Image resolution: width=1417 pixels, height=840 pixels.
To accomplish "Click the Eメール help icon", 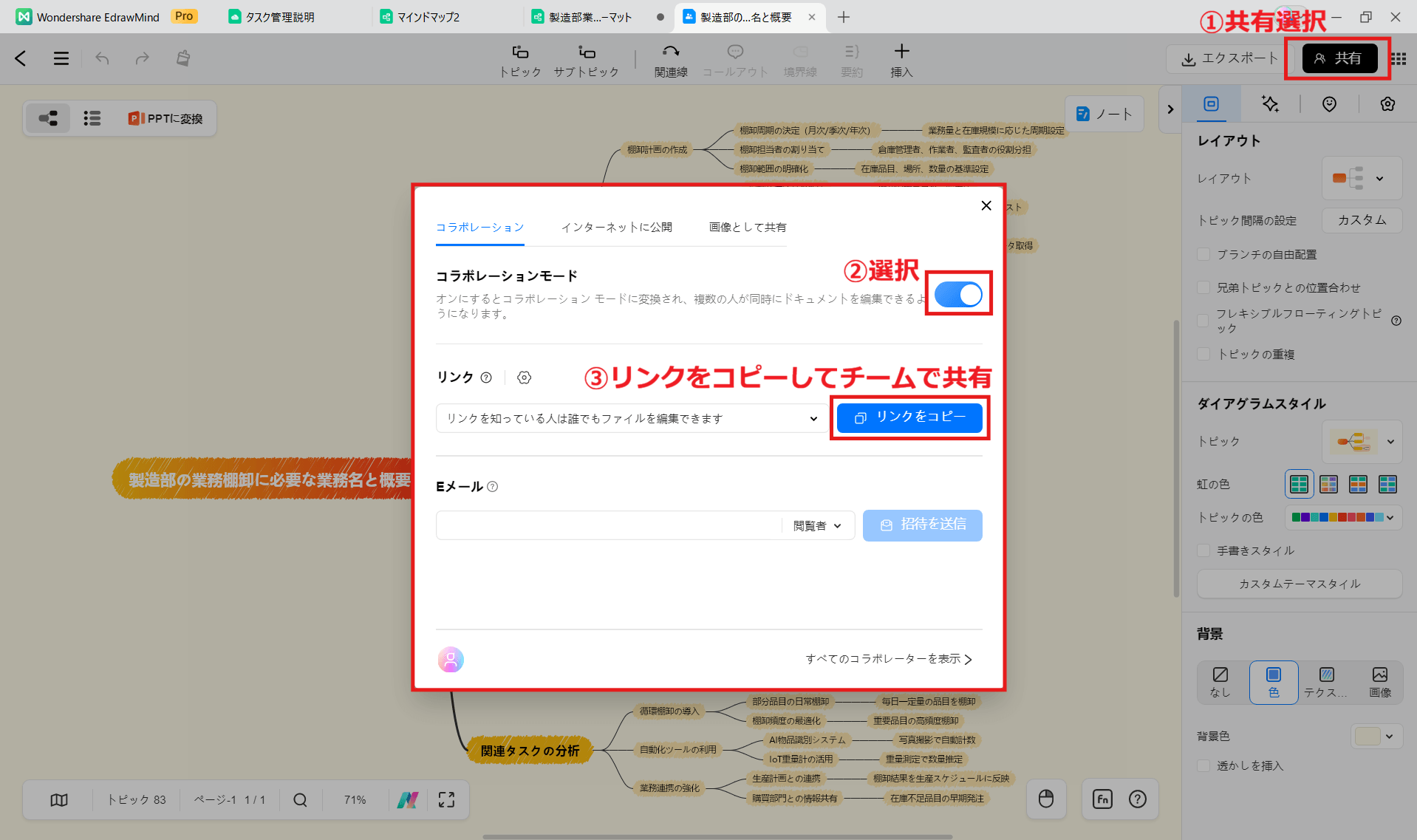I will coord(493,487).
